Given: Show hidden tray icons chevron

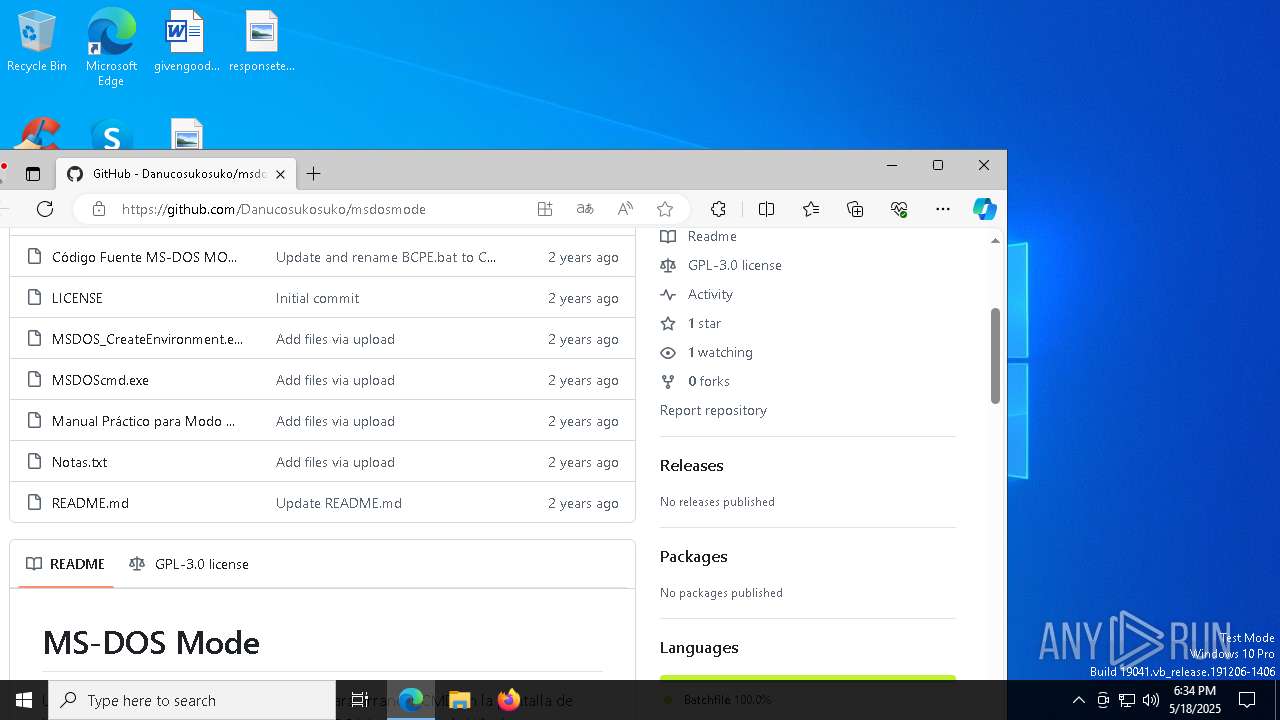Looking at the screenshot, I should pyautogui.click(x=1078, y=700).
